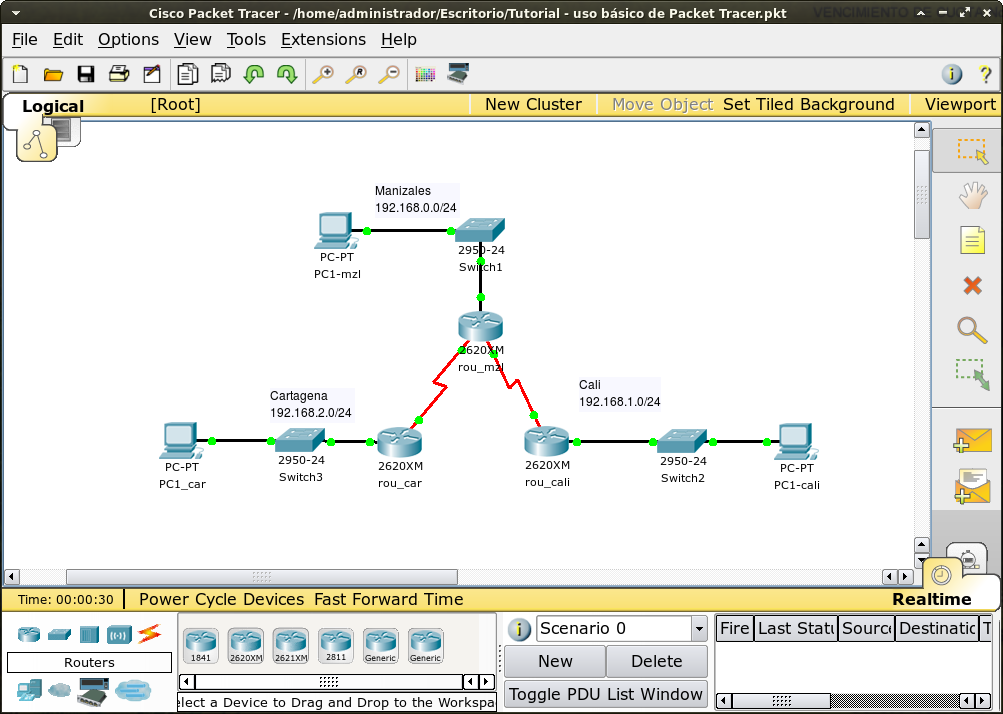The width and height of the screenshot is (1003, 714).
Task: Click the scenario information i button
Action: pos(519,630)
